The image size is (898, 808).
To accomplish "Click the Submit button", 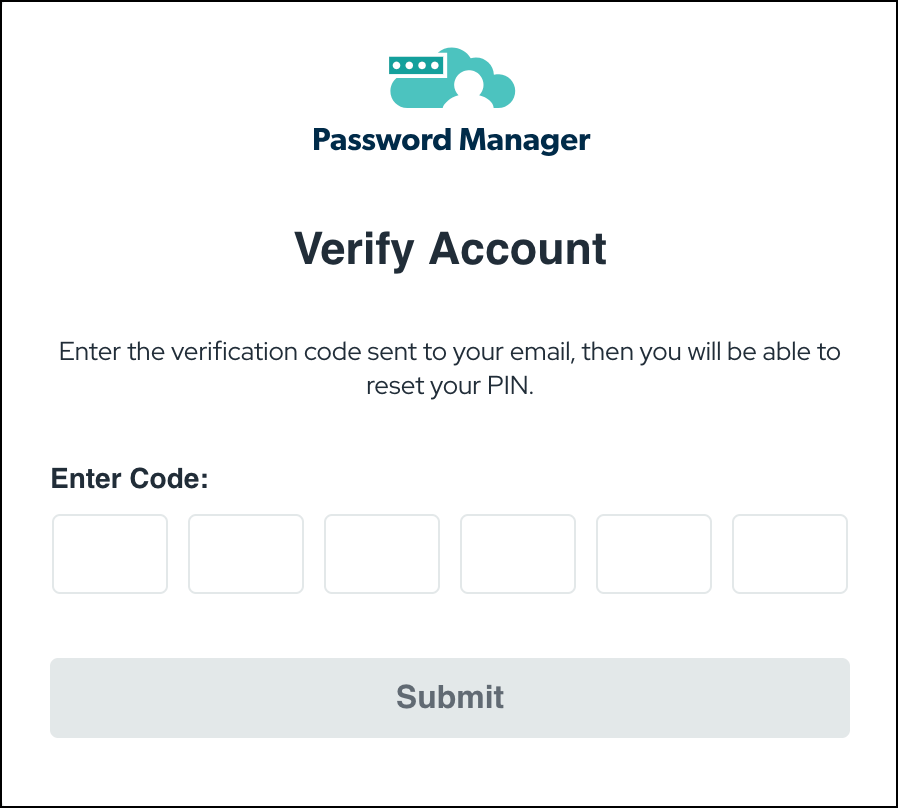I will click(450, 697).
